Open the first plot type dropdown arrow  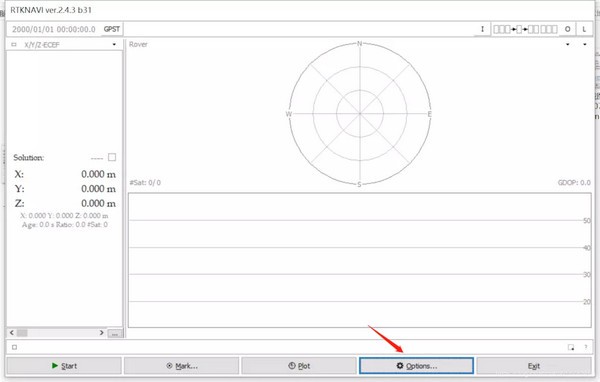[x=567, y=44]
